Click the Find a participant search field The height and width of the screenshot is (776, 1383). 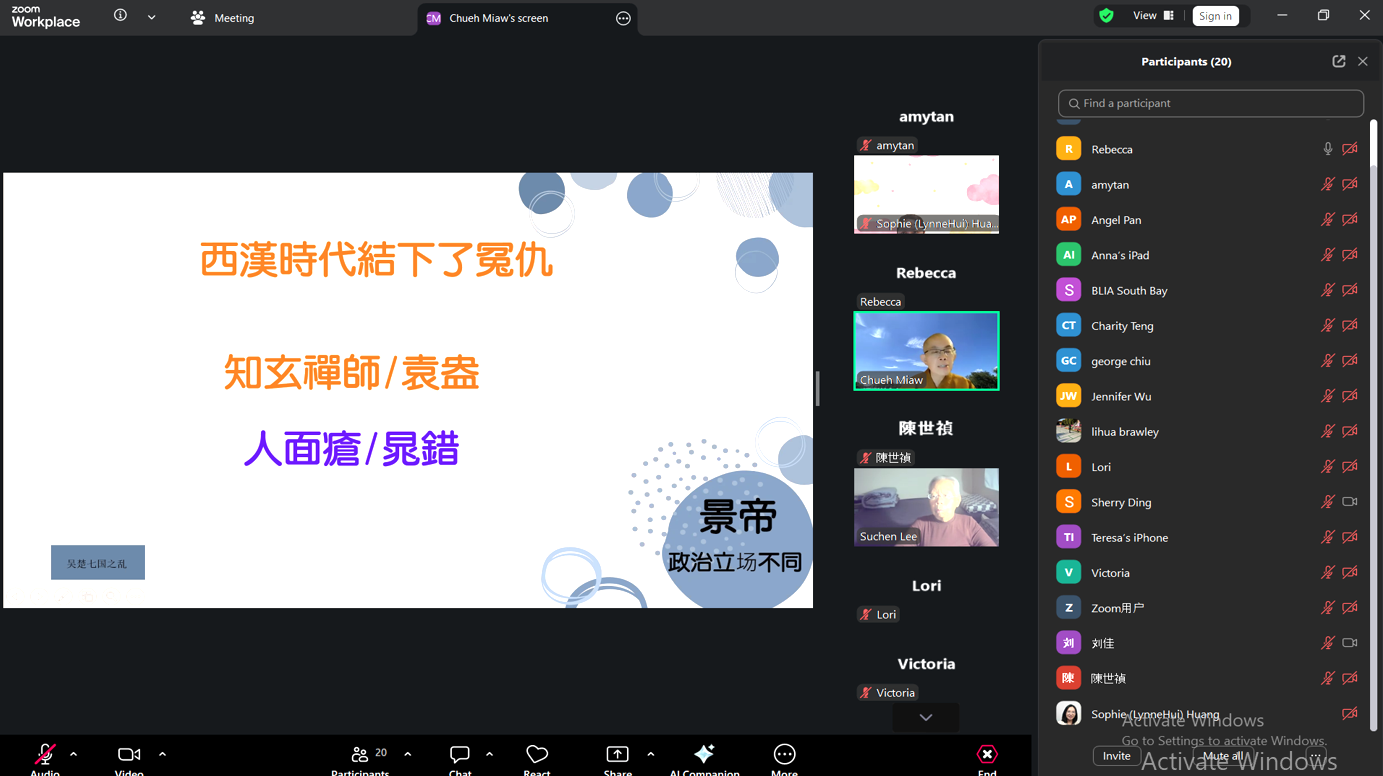click(x=1210, y=103)
